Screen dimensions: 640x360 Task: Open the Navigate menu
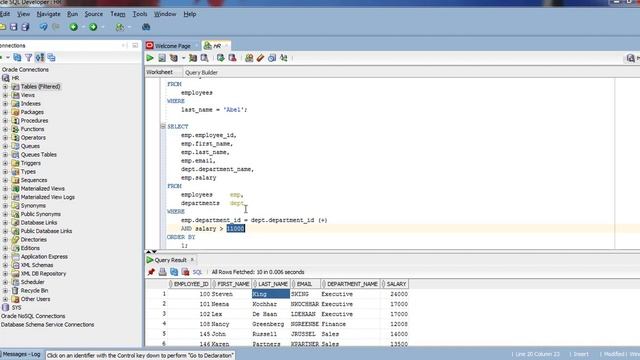[48, 14]
